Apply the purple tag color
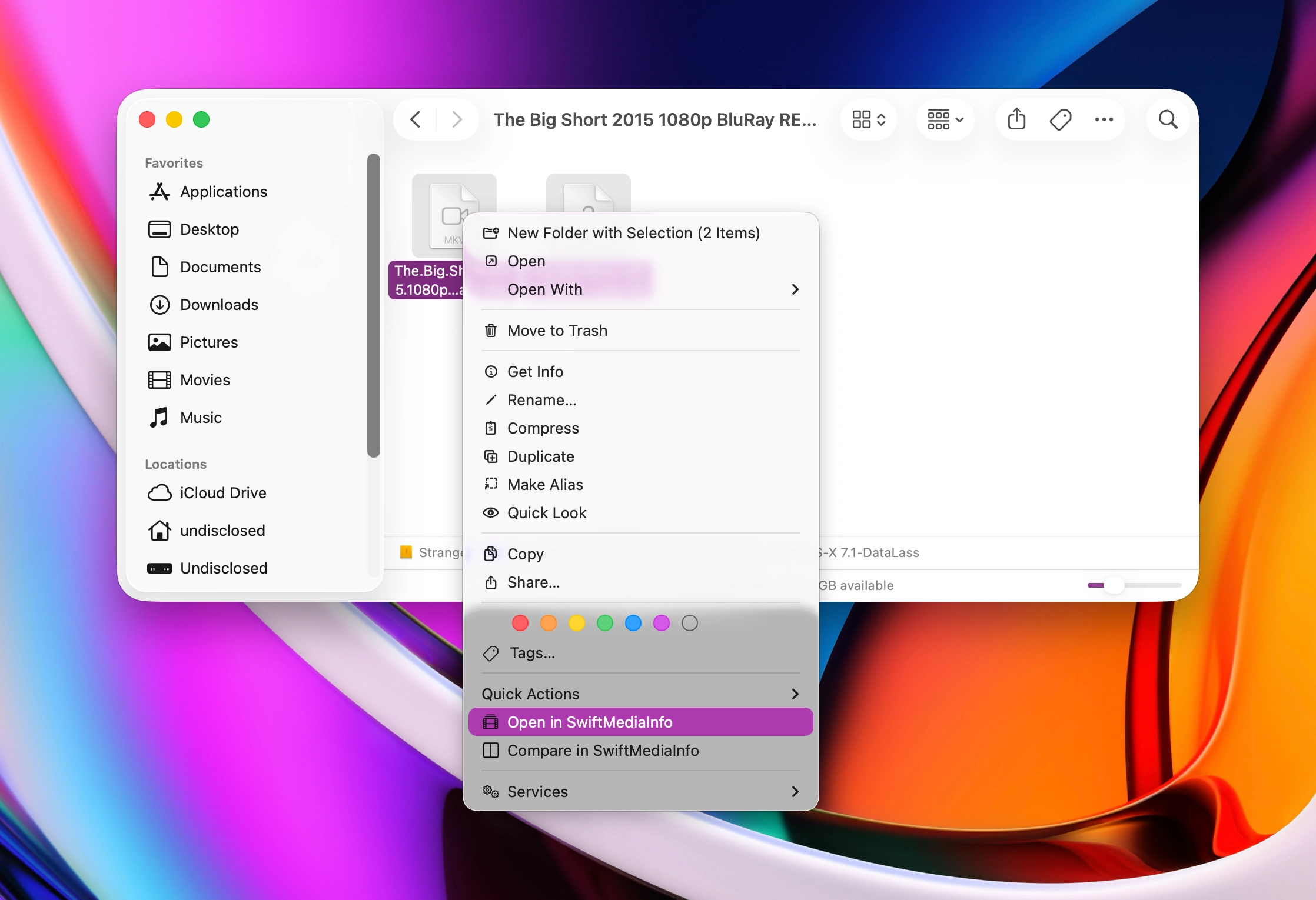Viewport: 1316px width, 900px height. point(662,622)
